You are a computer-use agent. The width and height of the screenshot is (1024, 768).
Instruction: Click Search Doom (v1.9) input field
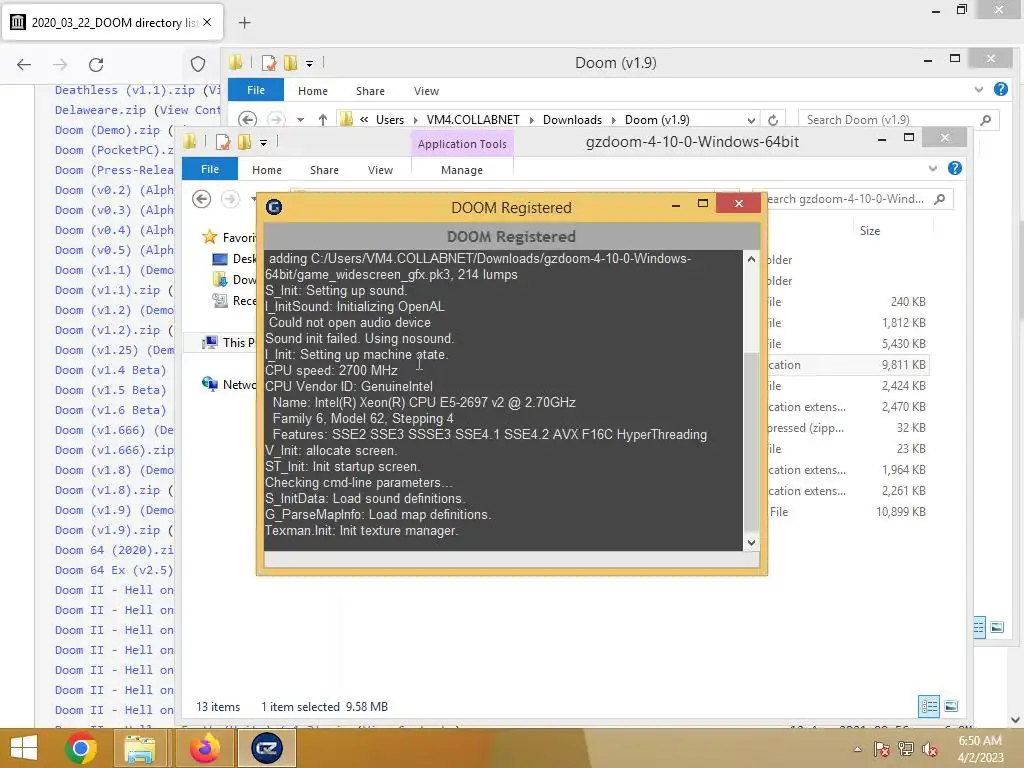(891, 120)
